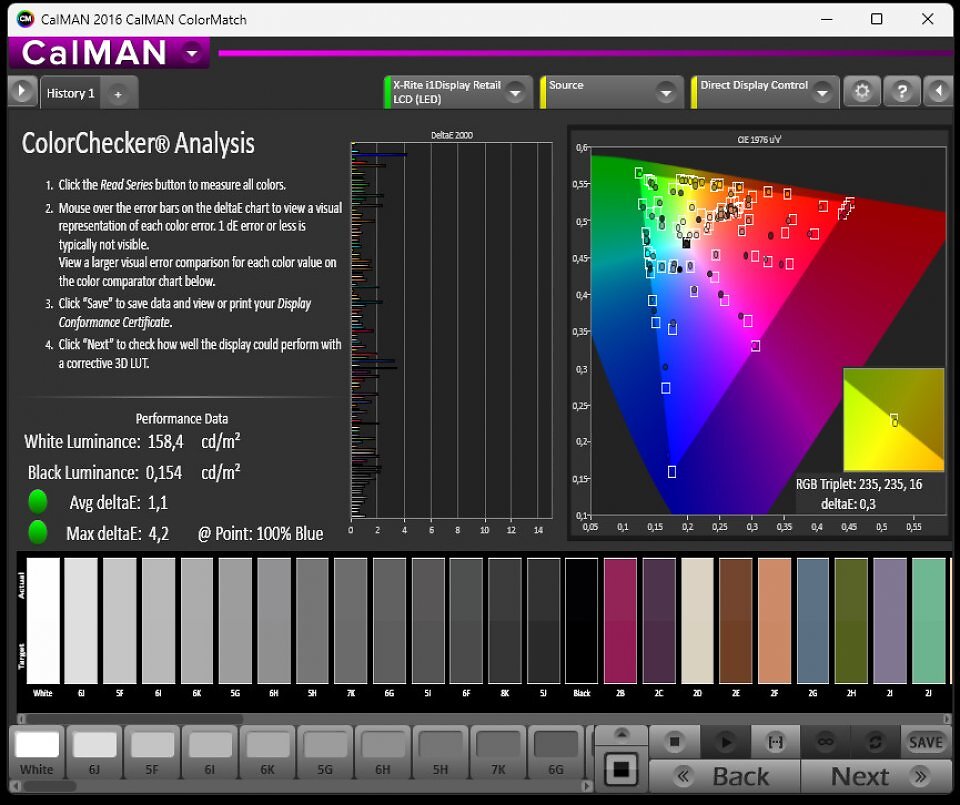Minimize the CalMAN window
The width and height of the screenshot is (960, 805).
[x=827, y=19]
